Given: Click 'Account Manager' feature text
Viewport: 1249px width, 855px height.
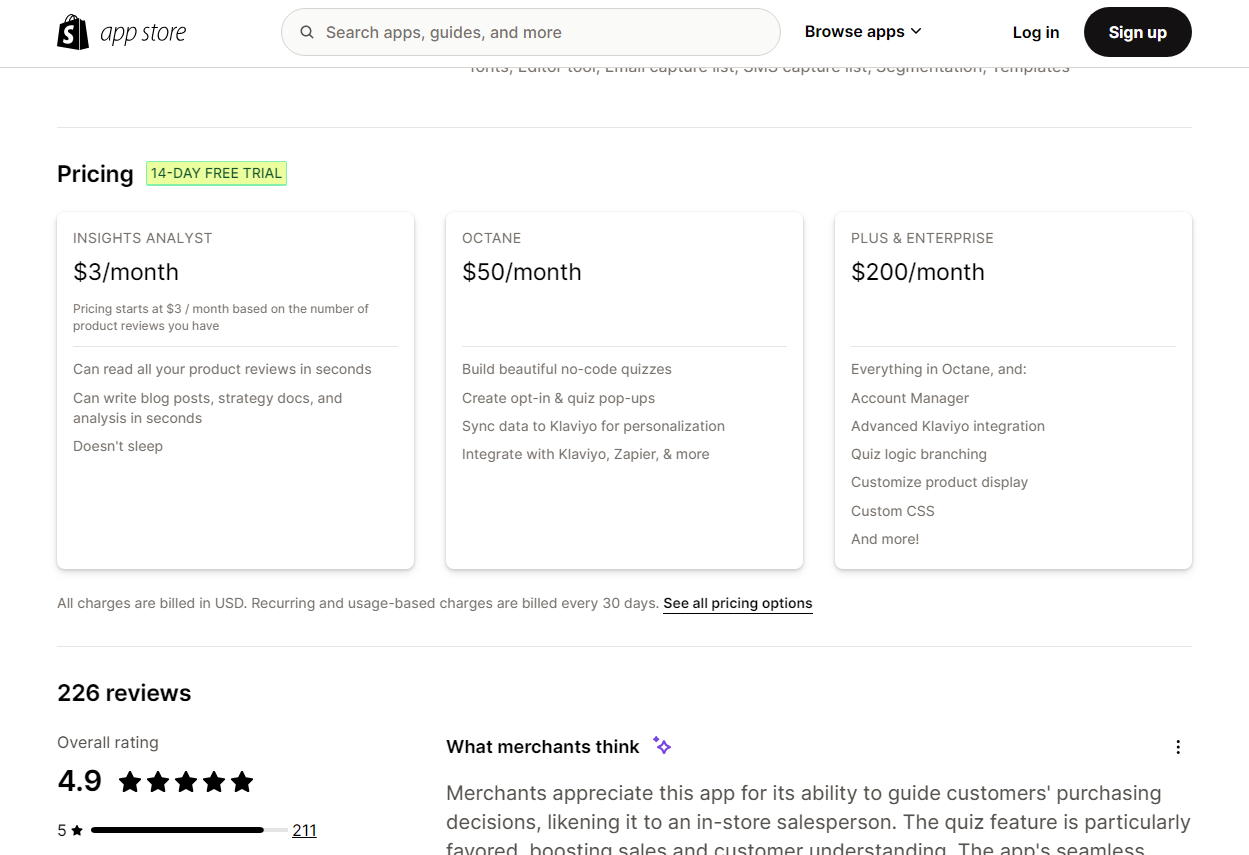Looking at the screenshot, I should pyautogui.click(x=910, y=398).
